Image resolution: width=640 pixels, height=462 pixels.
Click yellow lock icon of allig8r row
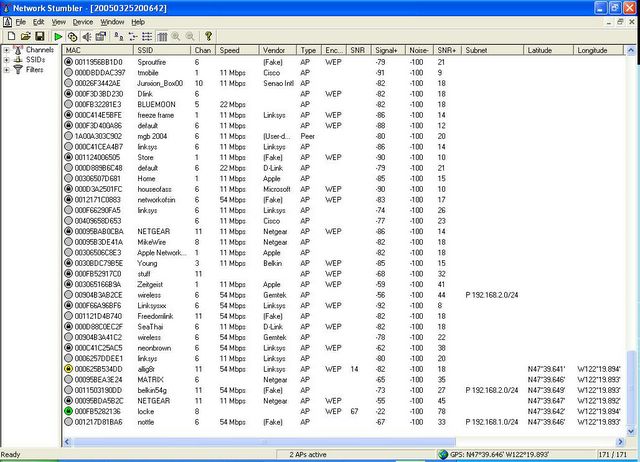(x=69, y=369)
